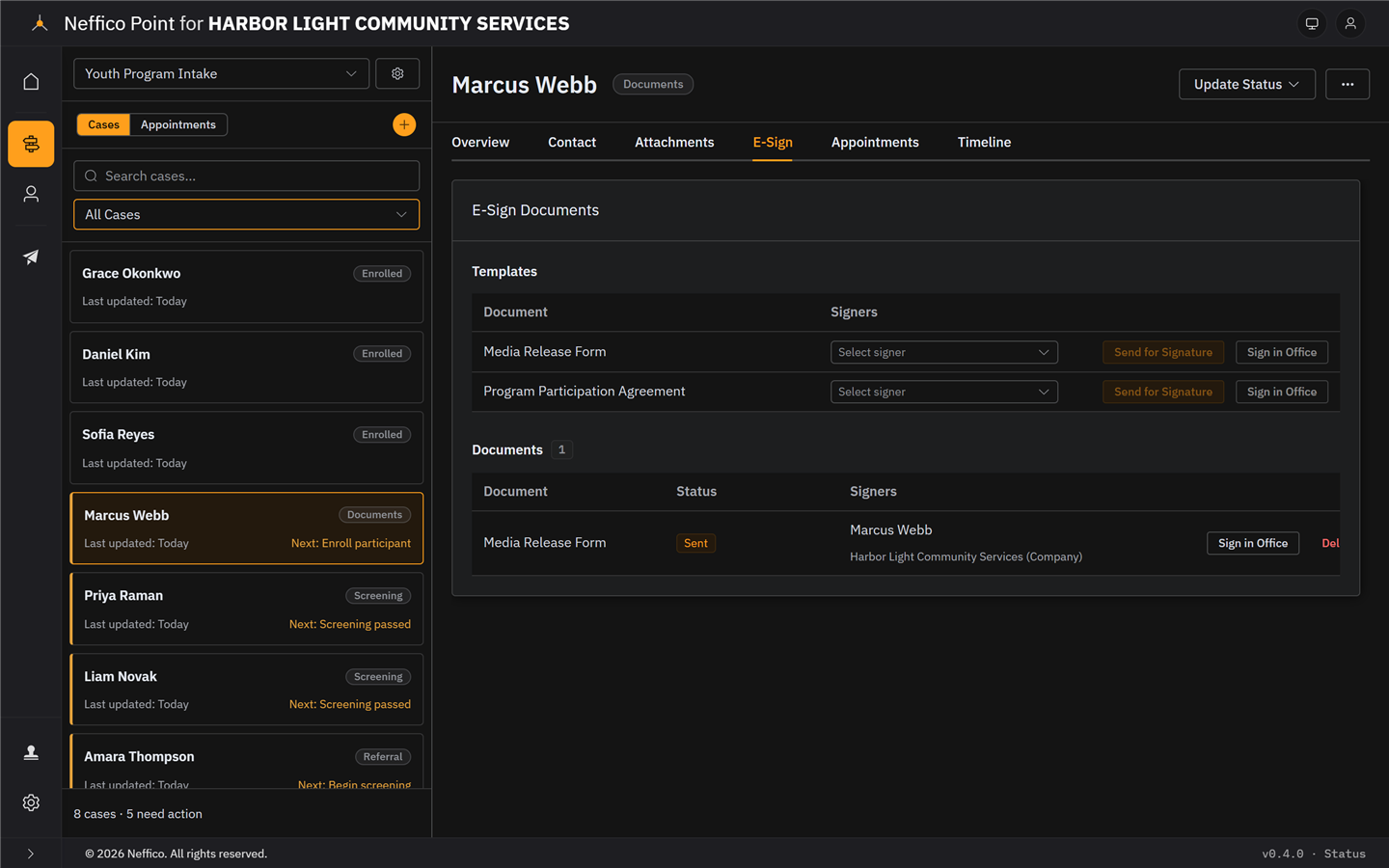
Task: Open Grace Okonkwo case card
Action: pyautogui.click(x=247, y=286)
